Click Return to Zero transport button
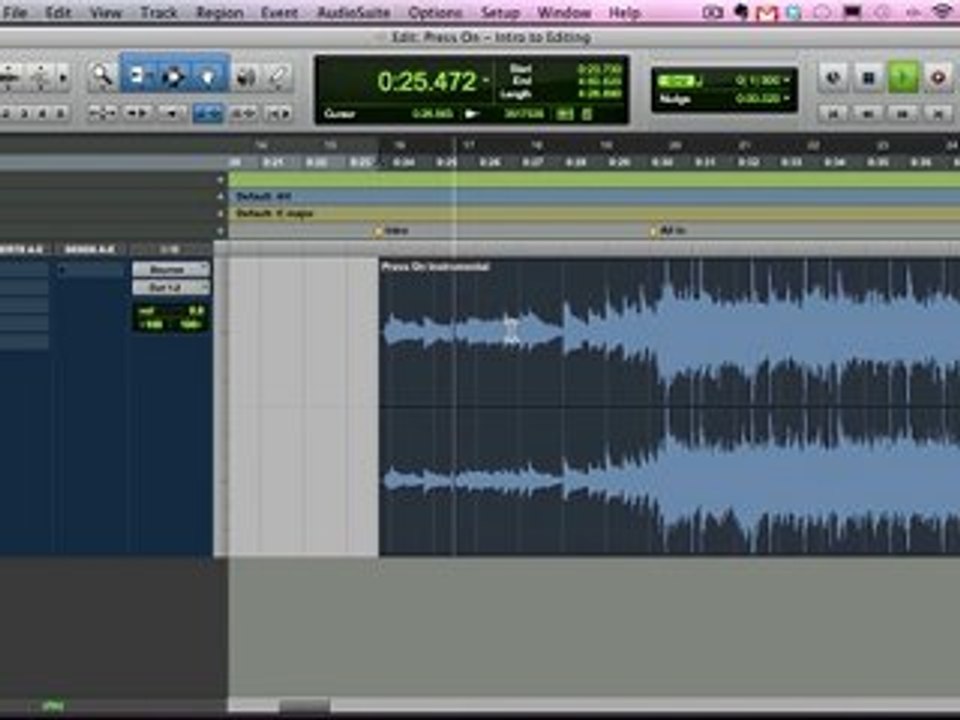This screenshot has height=720, width=960. click(x=833, y=113)
